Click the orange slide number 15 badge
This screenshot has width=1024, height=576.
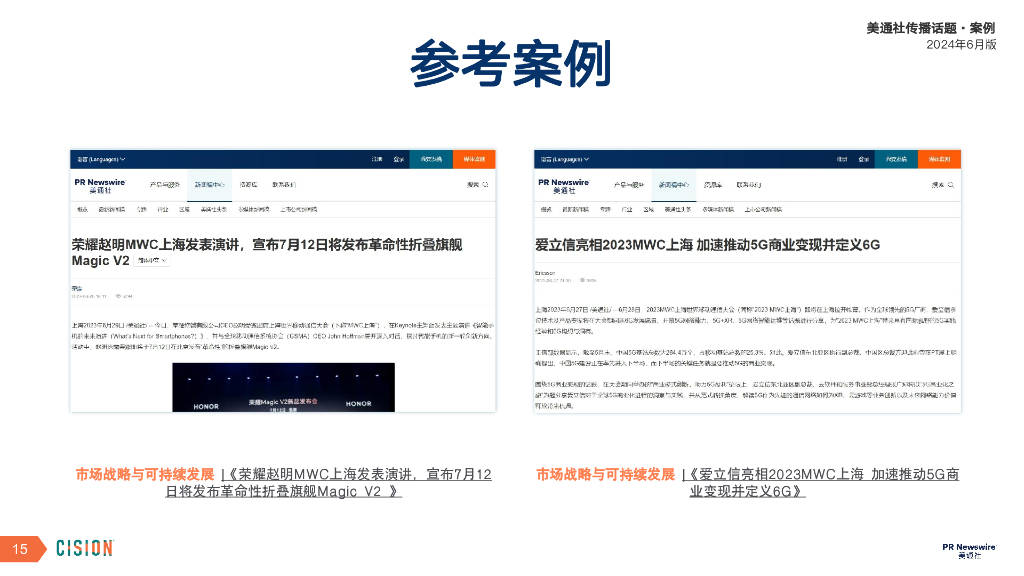[x=23, y=549]
